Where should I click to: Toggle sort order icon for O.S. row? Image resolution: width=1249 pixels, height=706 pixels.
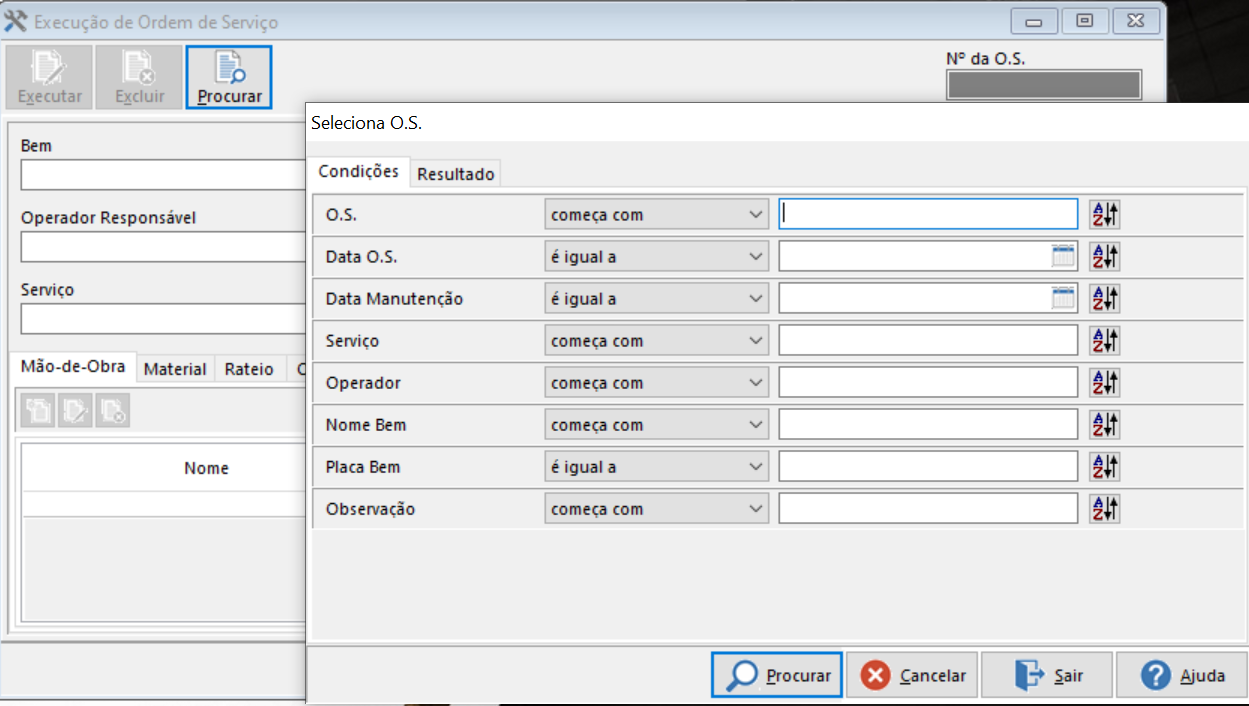[1105, 214]
